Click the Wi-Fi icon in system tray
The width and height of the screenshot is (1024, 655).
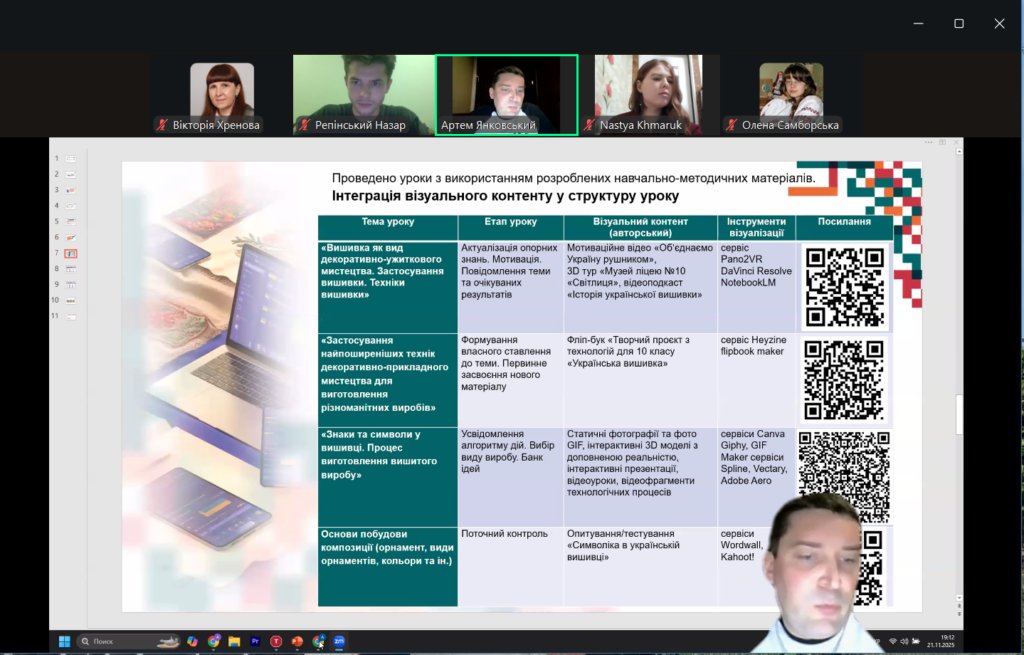click(893, 641)
